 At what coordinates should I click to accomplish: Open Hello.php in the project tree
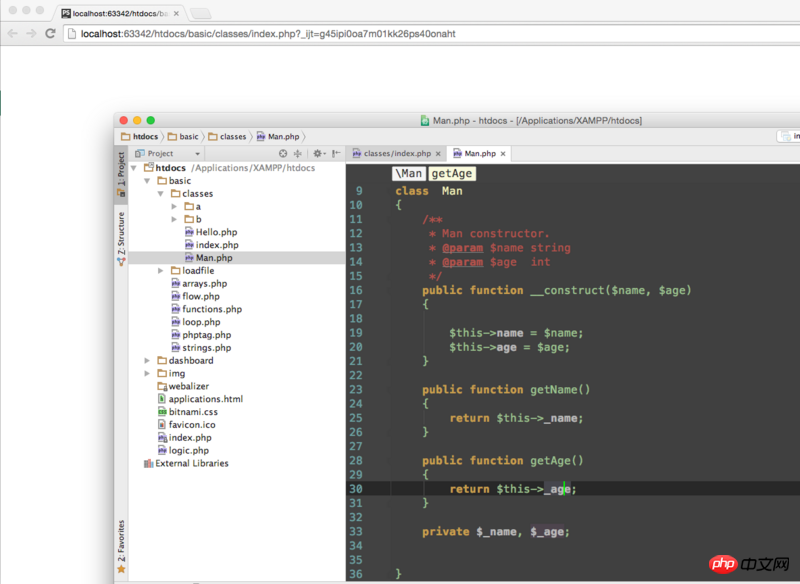[x=214, y=232]
